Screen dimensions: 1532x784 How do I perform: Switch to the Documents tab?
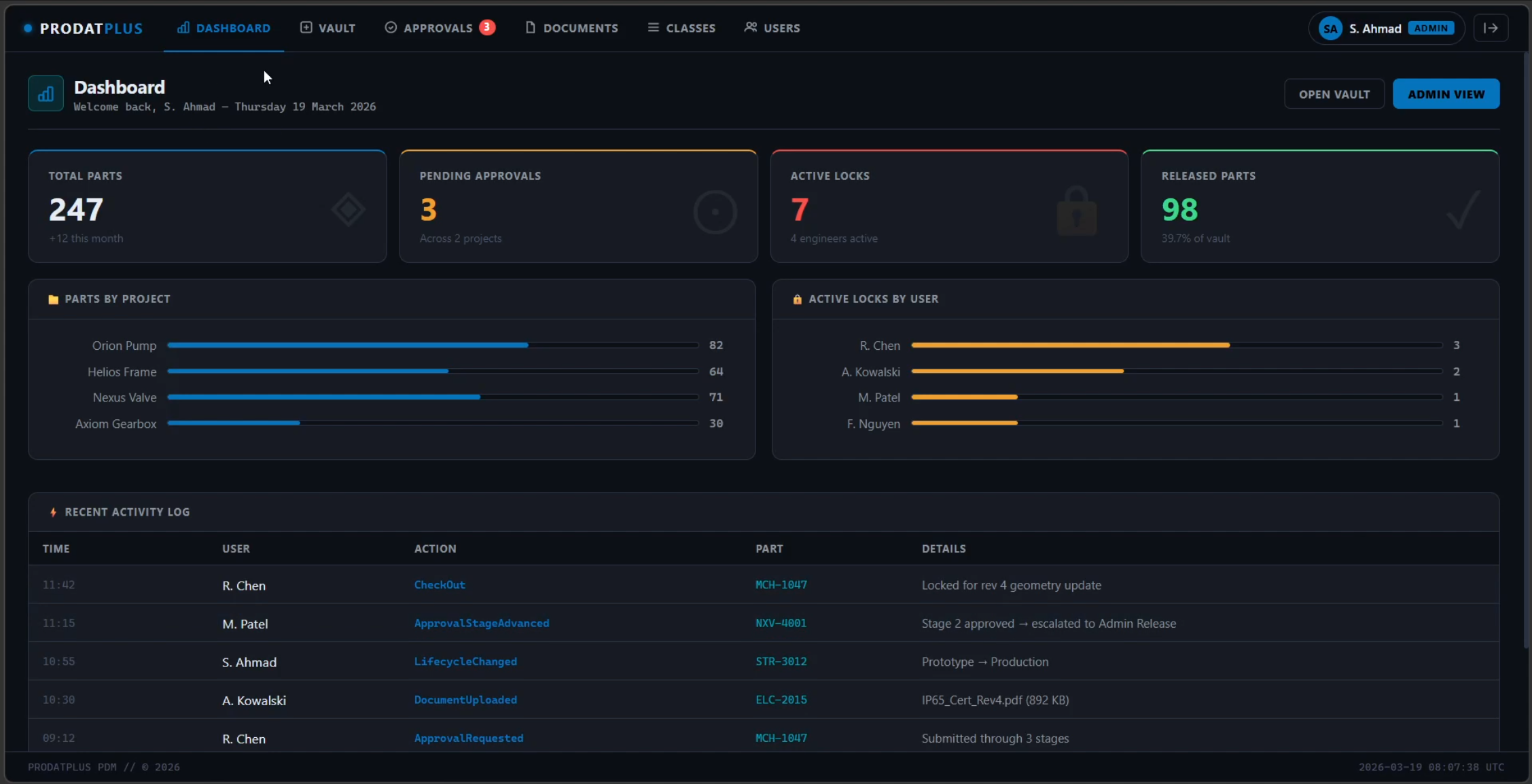coord(571,28)
